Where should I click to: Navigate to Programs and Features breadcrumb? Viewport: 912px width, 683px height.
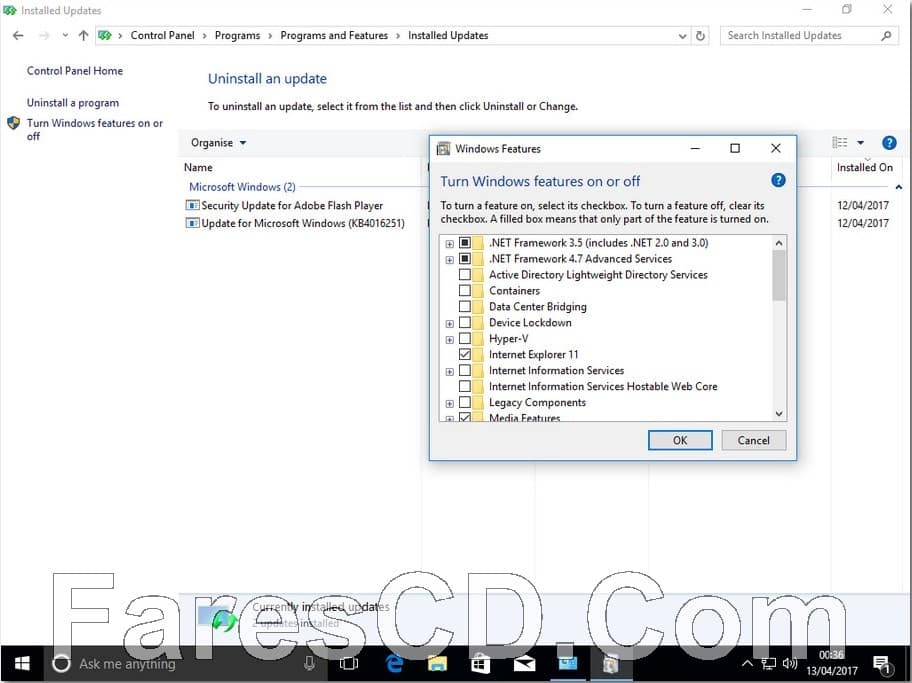coord(334,35)
